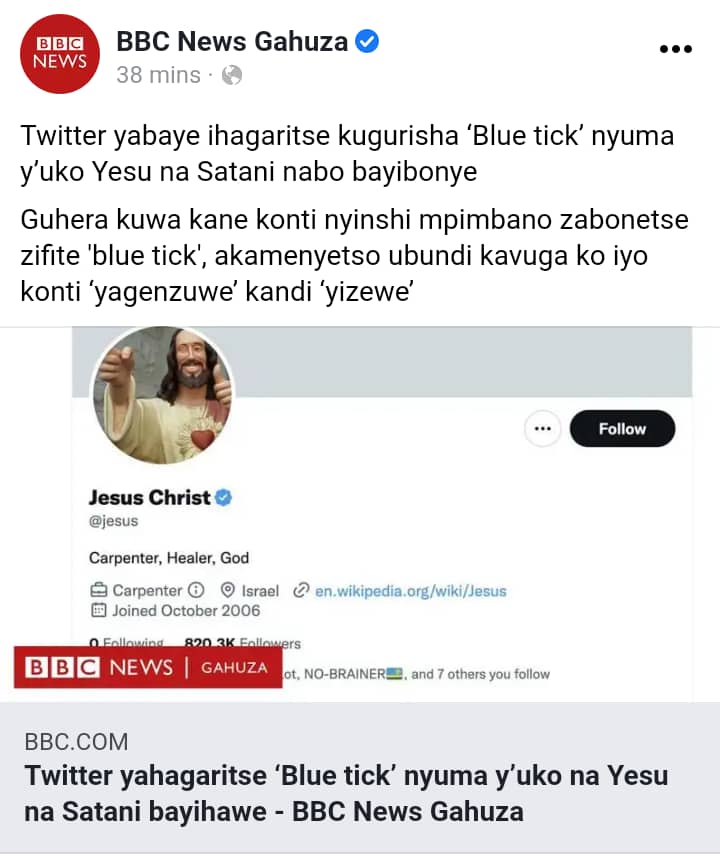
Task: Open the en.wikipedia.org/wiki/Jesus link
Action: point(410,591)
